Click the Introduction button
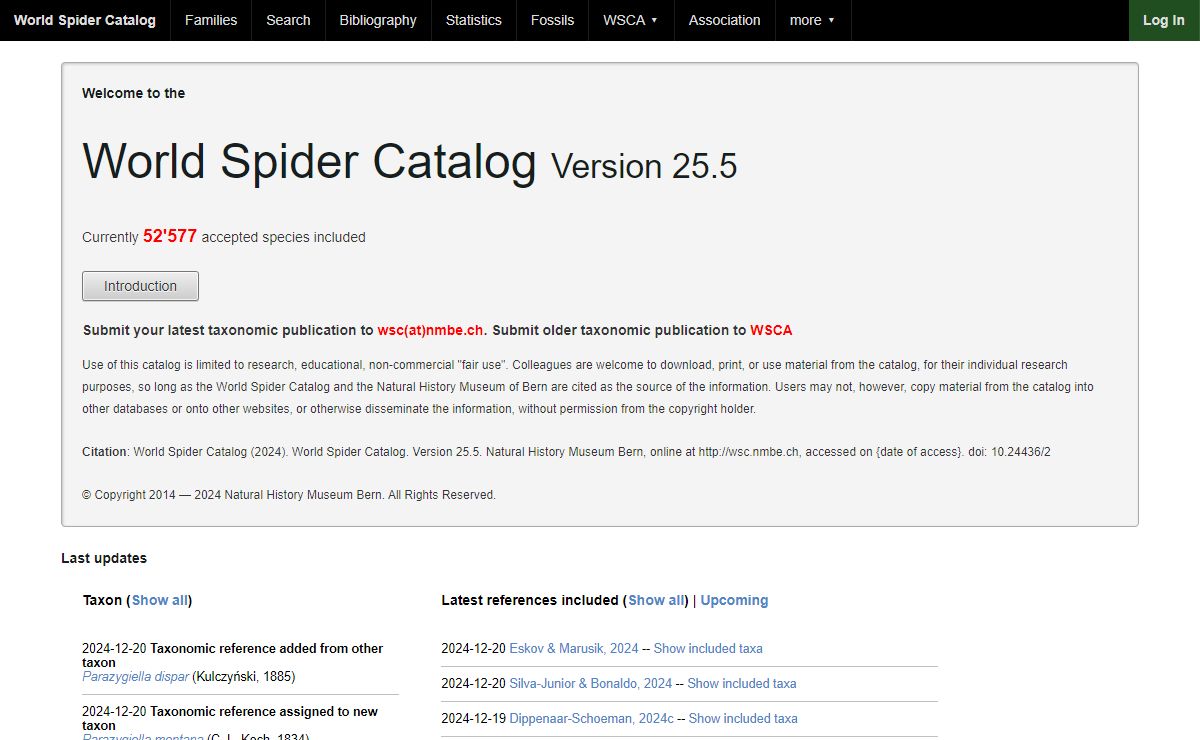This screenshot has height=740, width=1200. click(x=140, y=286)
